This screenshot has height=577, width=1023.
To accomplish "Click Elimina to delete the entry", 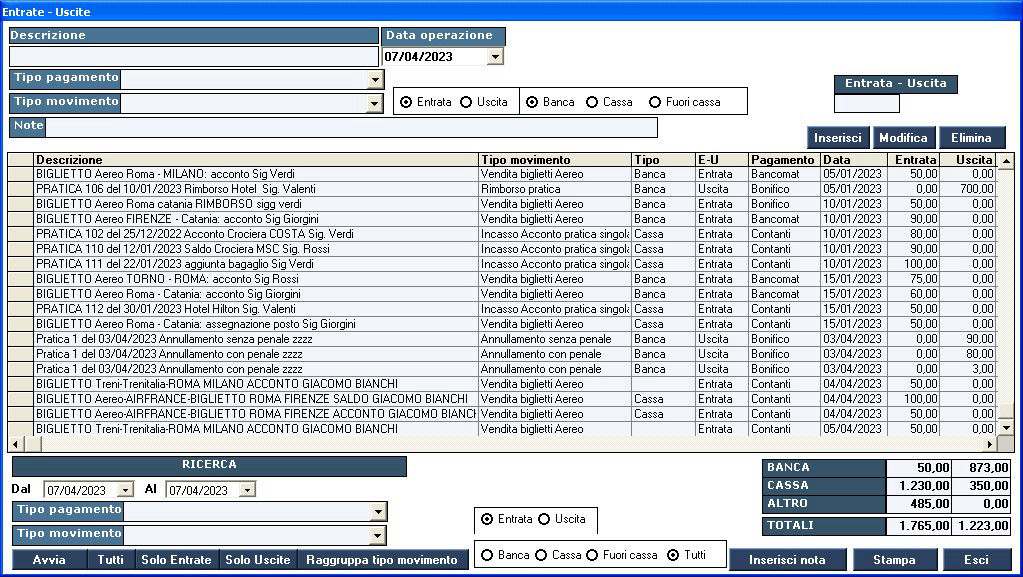I will [x=971, y=138].
